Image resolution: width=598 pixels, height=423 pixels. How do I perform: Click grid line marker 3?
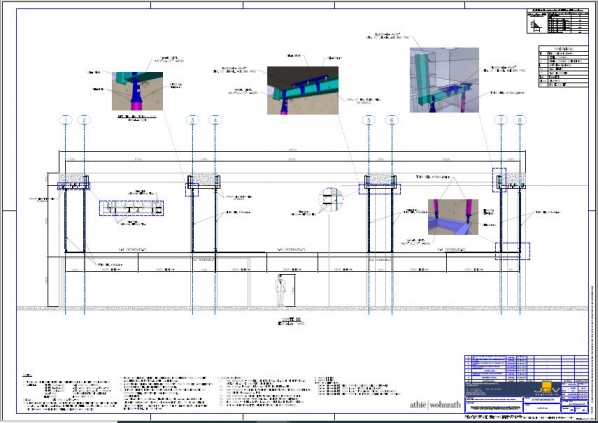[192, 120]
